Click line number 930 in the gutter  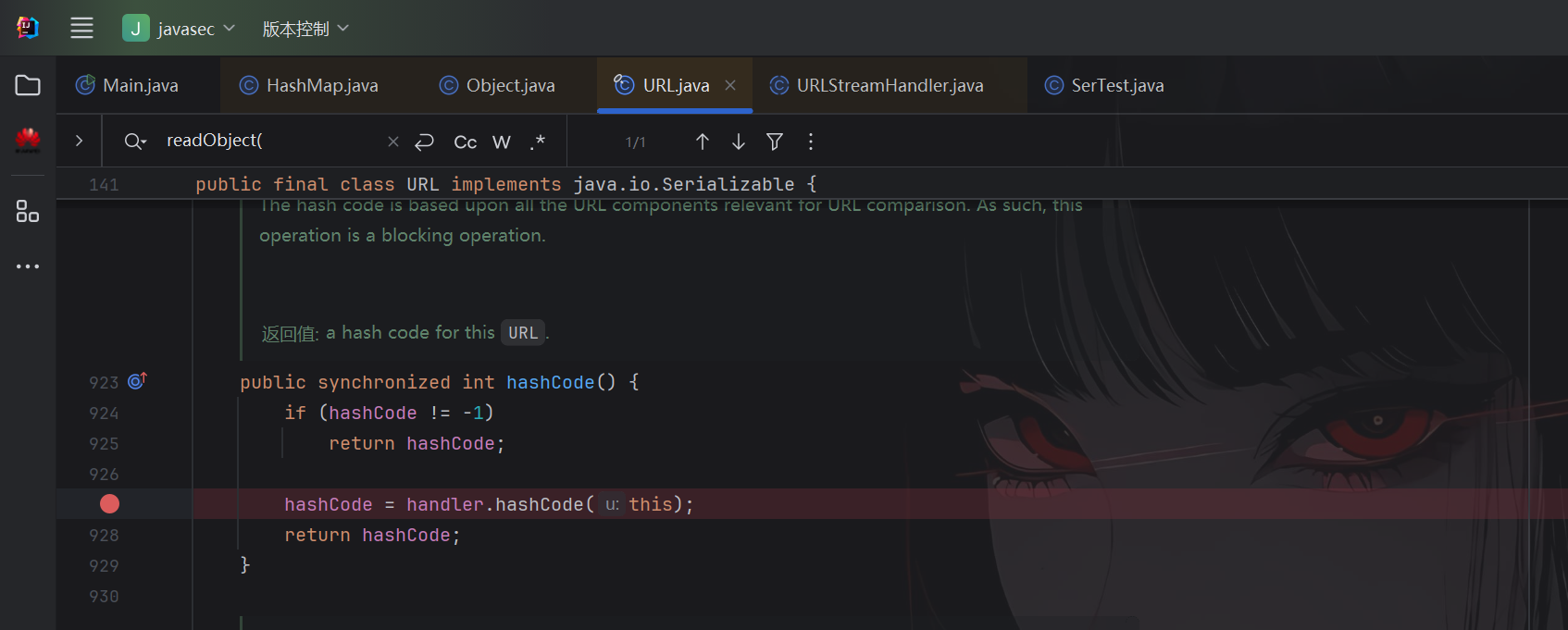pos(104,597)
